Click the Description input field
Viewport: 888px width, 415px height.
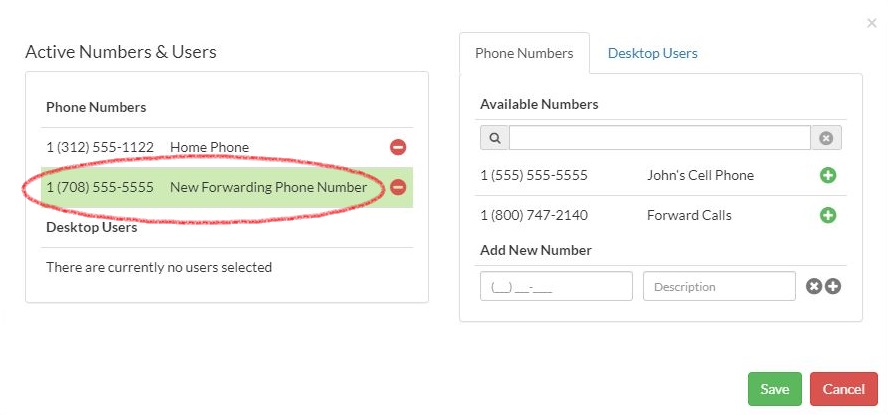pyautogui.click(x=719, y=286)
